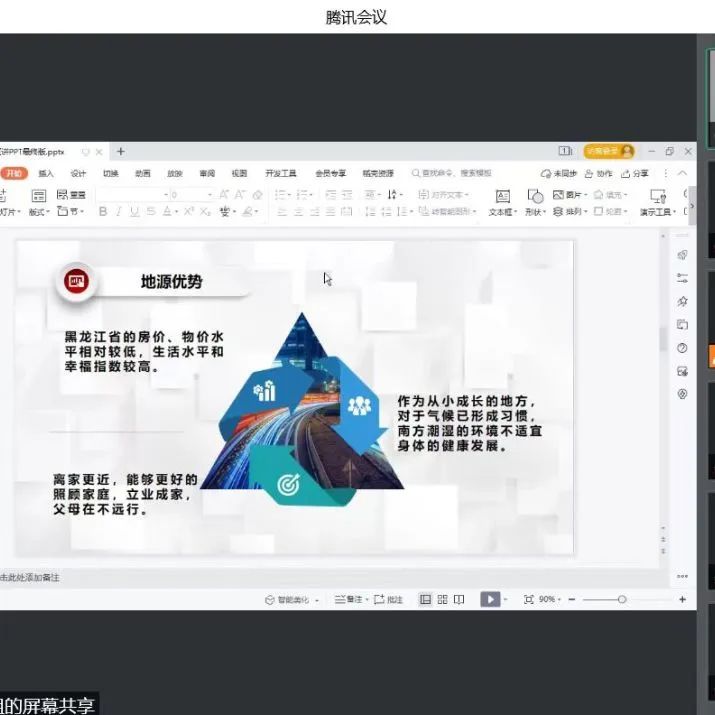
Task: Switch to slide sorter grid view
Action: (x=442, y=599)
